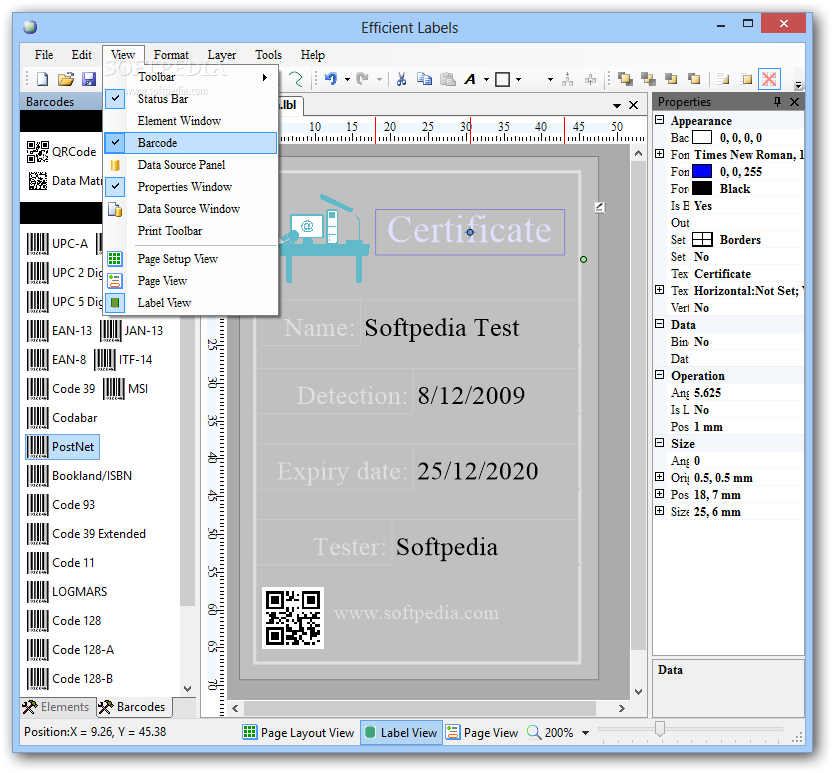This screenshot has width=833, height=773.
Task: Click the white background color swatch
Action: tap(702, 138)
